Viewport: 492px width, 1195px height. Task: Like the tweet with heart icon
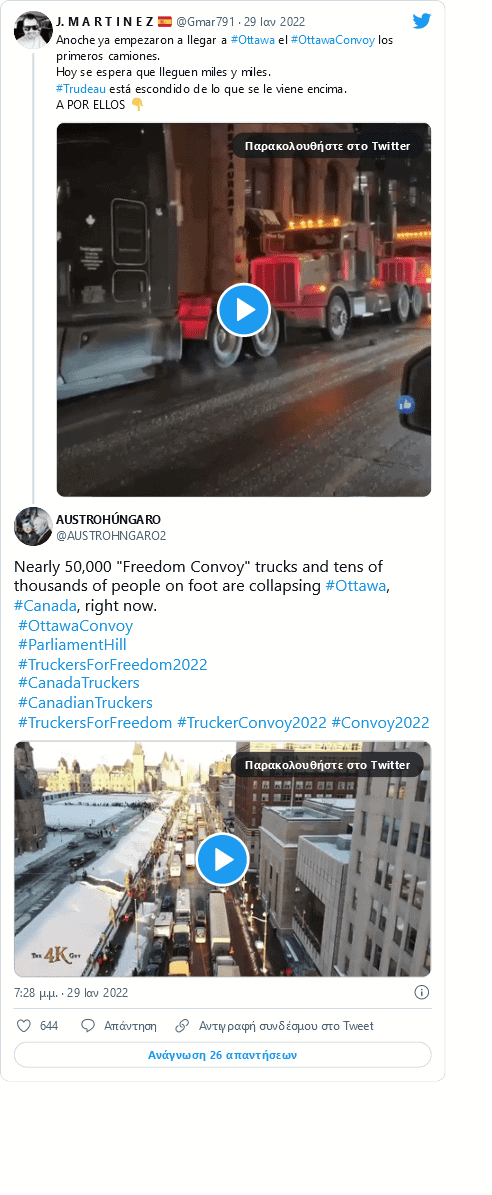[24, 1026]
